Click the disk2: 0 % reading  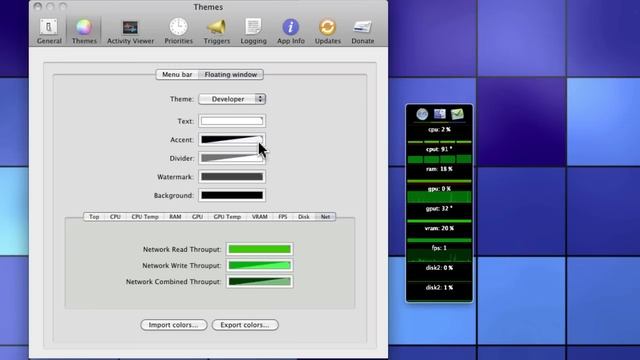tap(439, 268)
